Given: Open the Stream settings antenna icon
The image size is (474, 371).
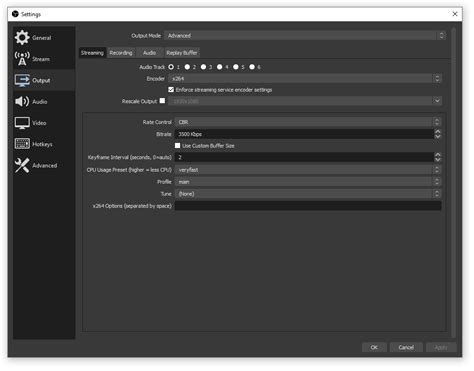Looking at the screenshot, I should (22, 59).
